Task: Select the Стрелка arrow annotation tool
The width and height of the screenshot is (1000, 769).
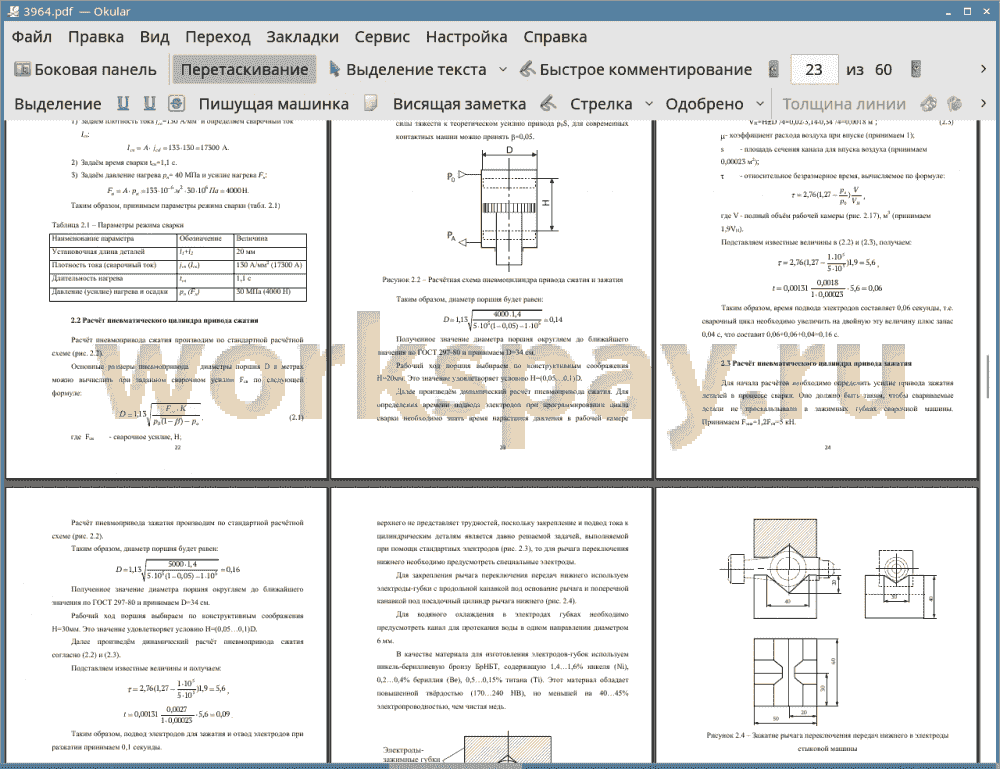Action: (x=601, y=104)
